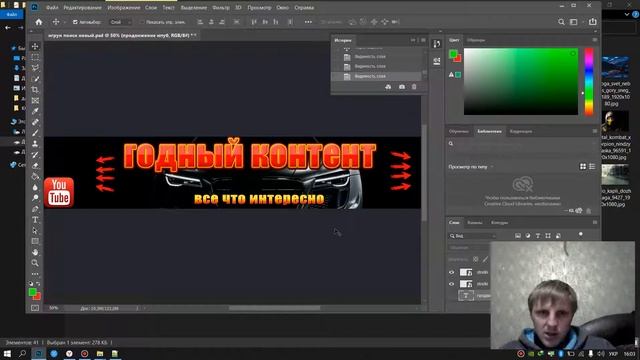This screenshot has width=640, height=360.
Task: Select the Pen tool
Action: (x=35, y=209)
